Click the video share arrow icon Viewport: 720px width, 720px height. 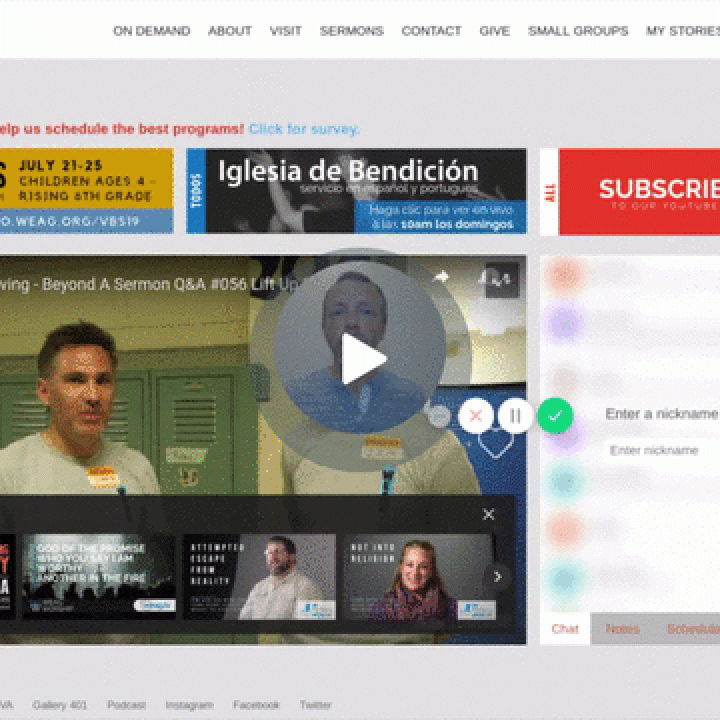(x=440, y=277)
